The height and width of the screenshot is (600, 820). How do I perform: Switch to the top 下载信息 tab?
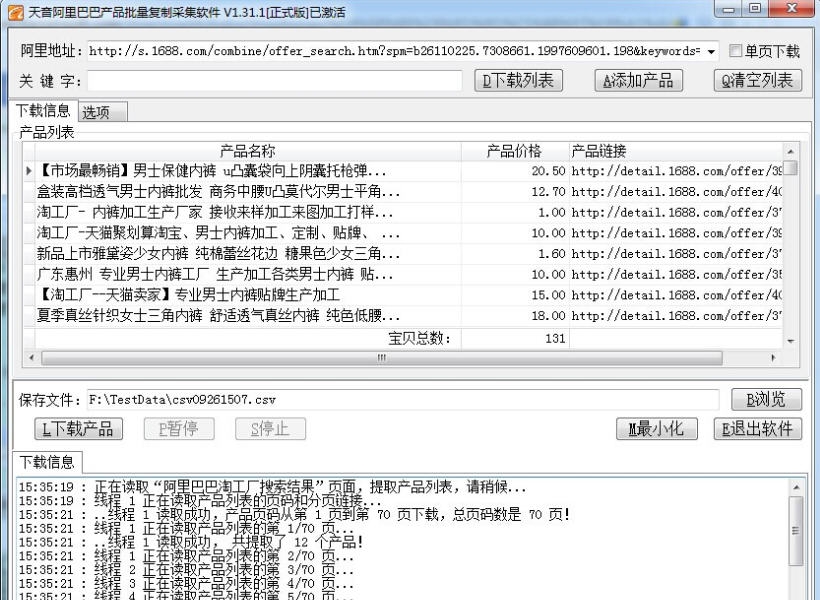pos(43,110)
